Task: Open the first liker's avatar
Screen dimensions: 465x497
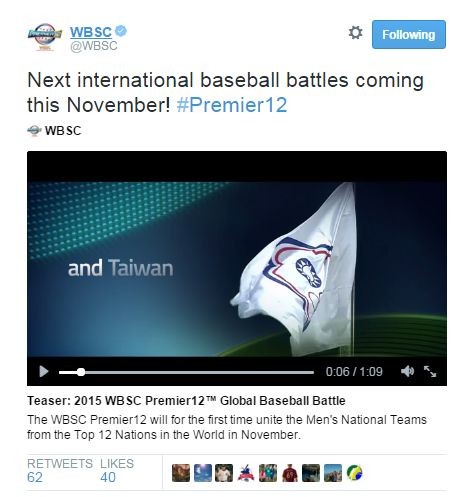Action: [181, 473]
